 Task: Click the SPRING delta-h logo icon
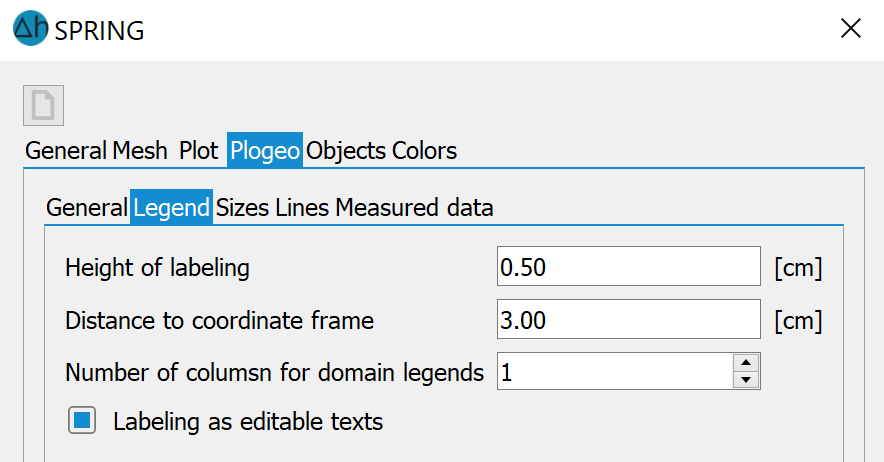tap(30, 28)
